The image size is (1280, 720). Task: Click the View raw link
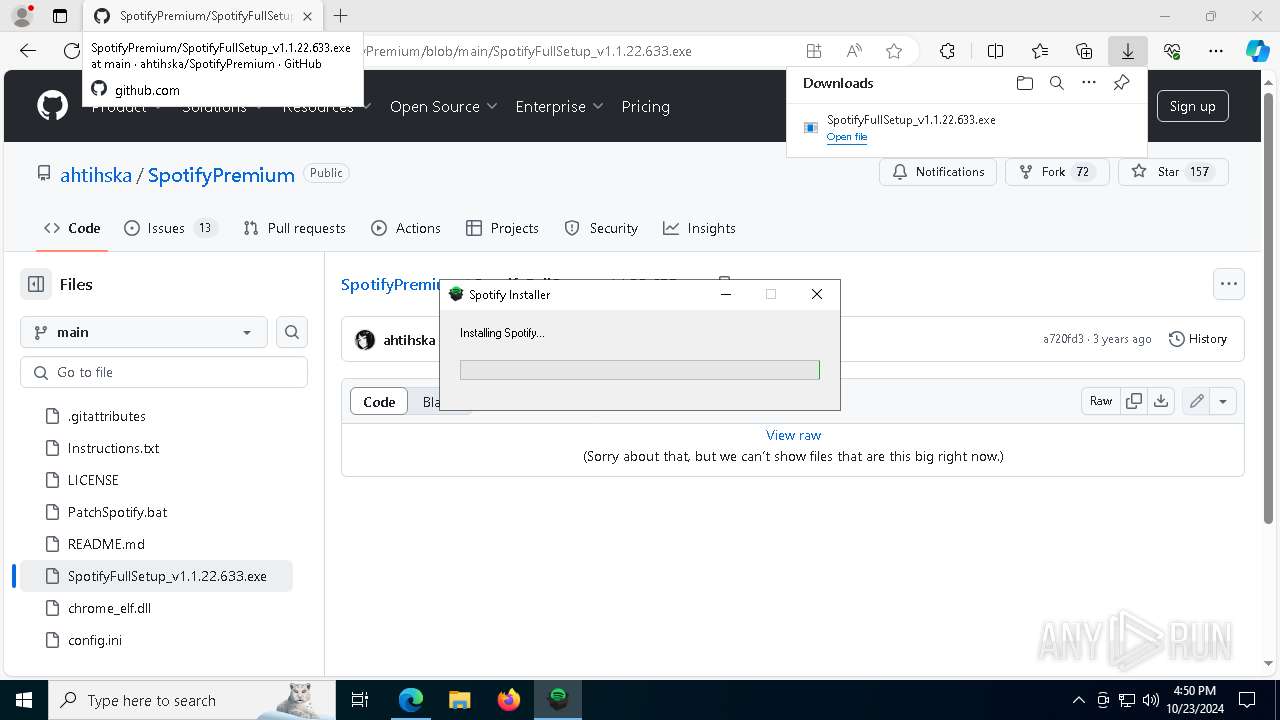point(793,435)
